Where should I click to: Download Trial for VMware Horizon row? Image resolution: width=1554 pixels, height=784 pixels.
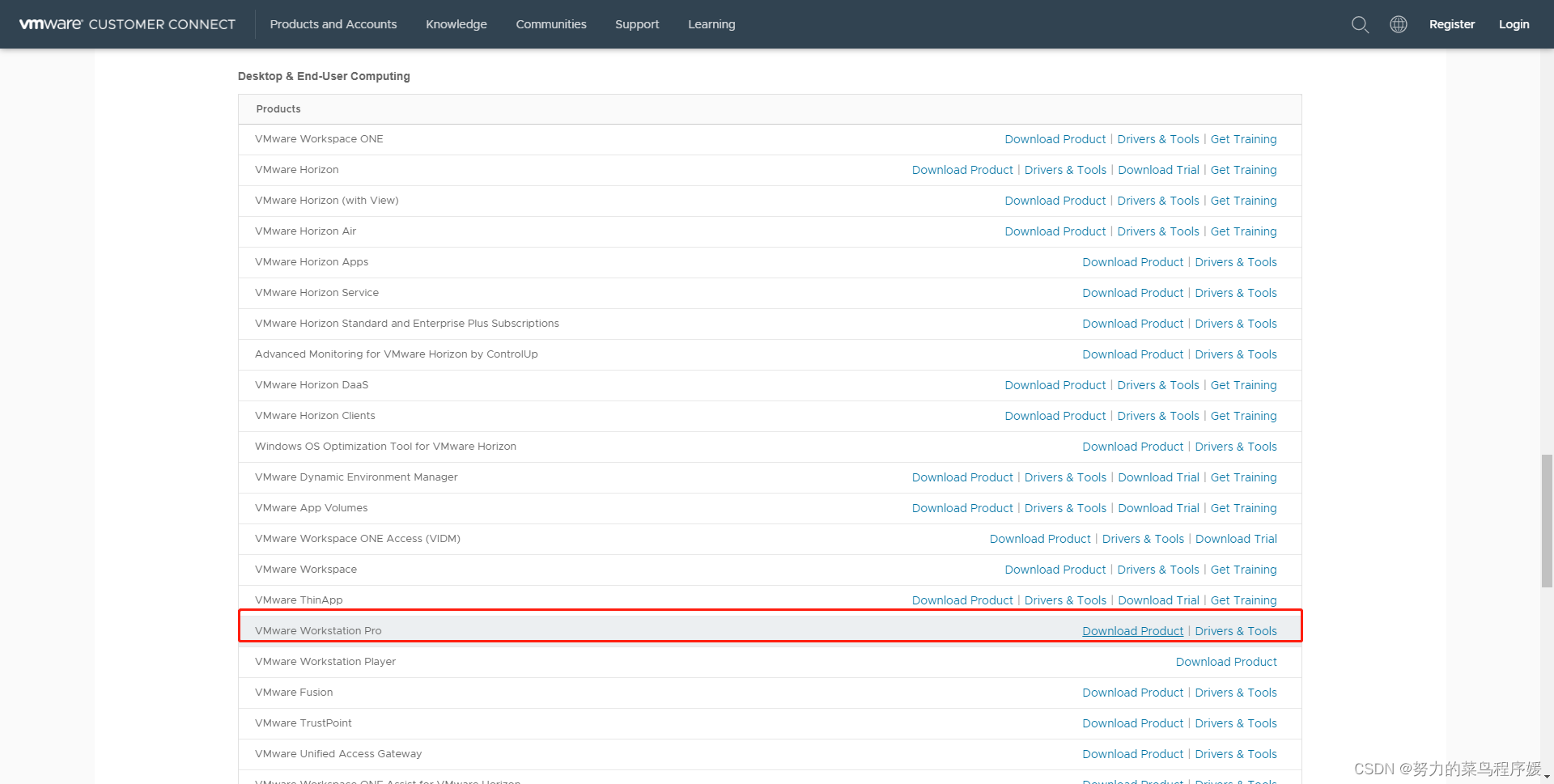point(1158,170)
